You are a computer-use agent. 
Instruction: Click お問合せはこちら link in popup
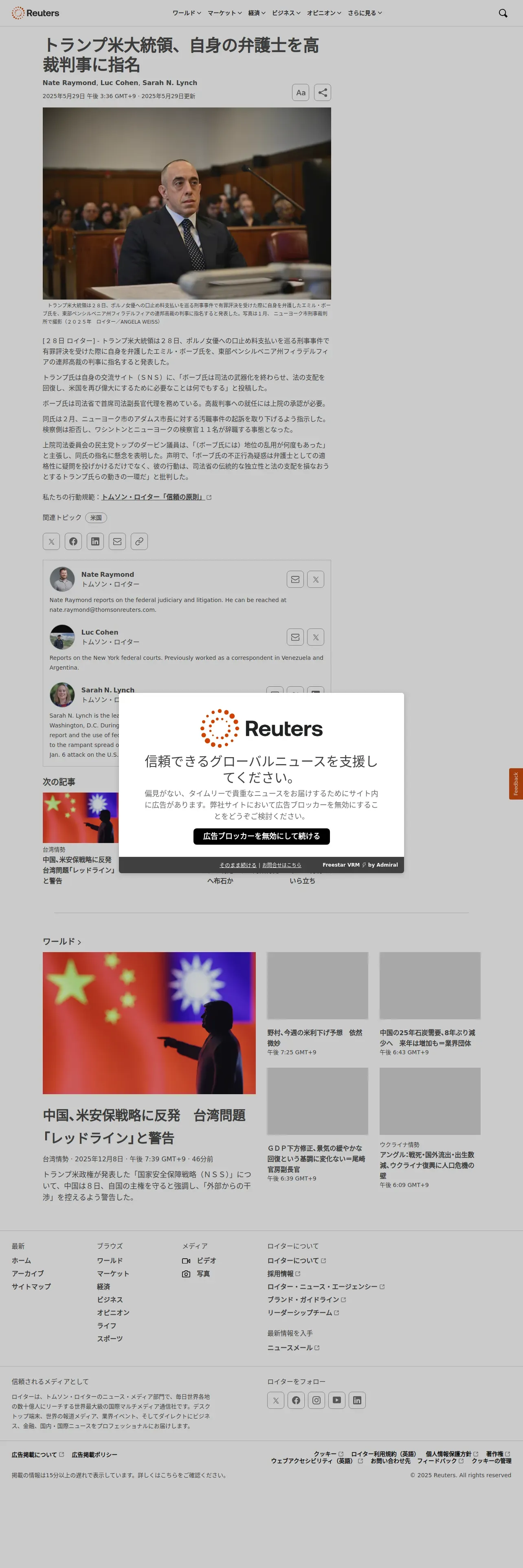[281, 864]
